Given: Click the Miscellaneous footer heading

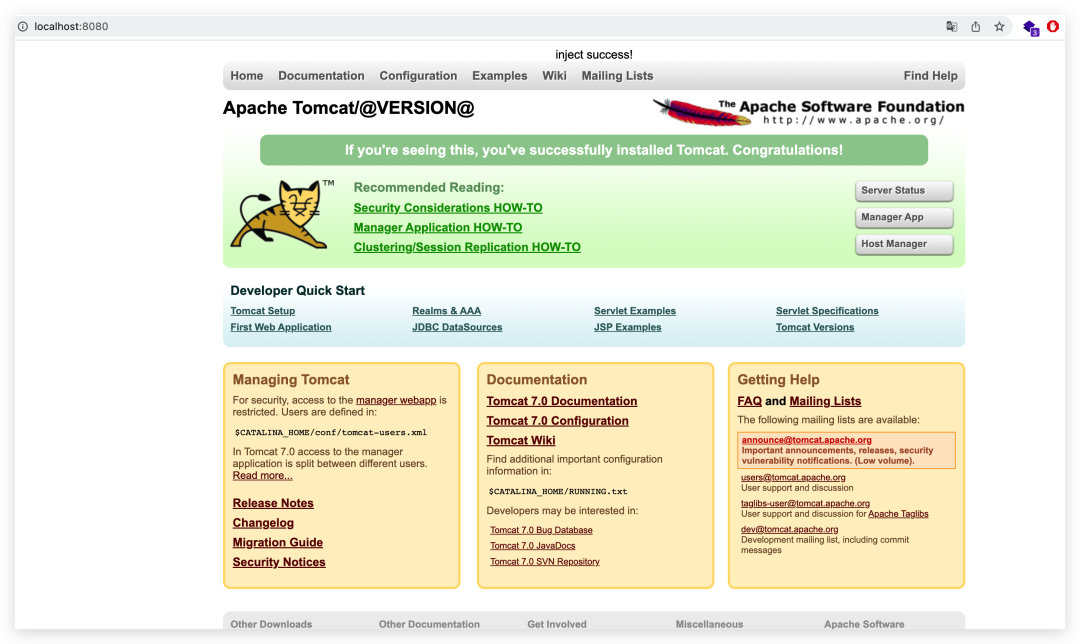Looking at the screenshot, I should click(709, 624).
